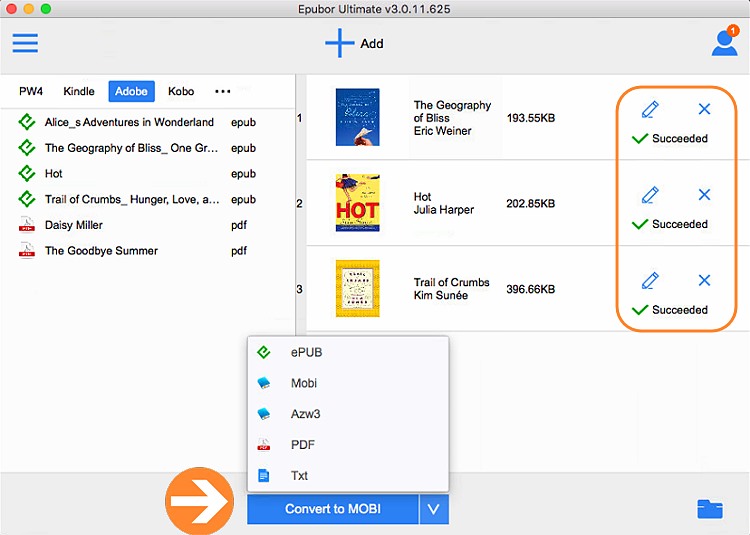Choose Mobi as output format
The height and width of the screenshot is (535, 750).
(x=348, y=383)
